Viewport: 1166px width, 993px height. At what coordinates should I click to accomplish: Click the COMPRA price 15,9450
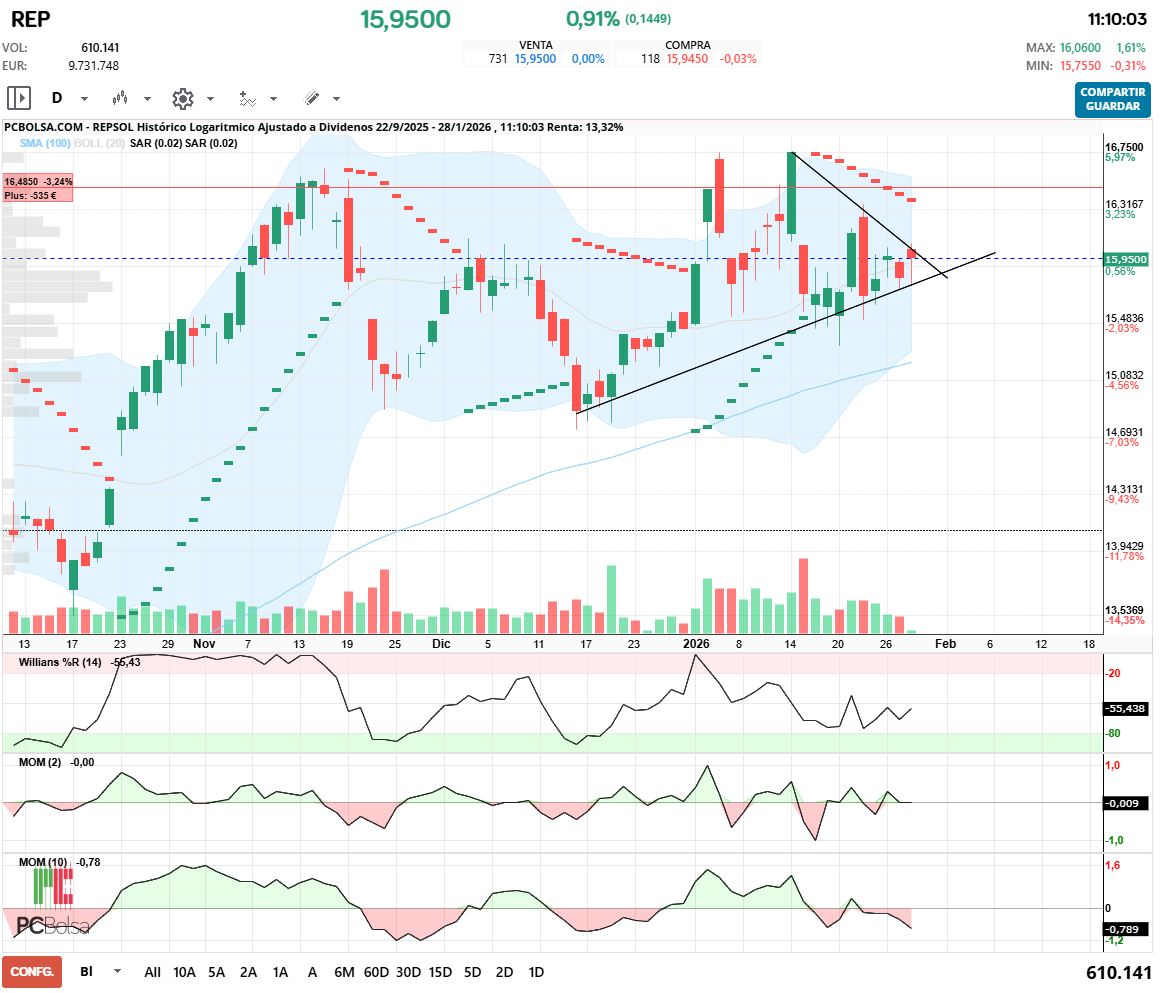[x=687, y=59]
